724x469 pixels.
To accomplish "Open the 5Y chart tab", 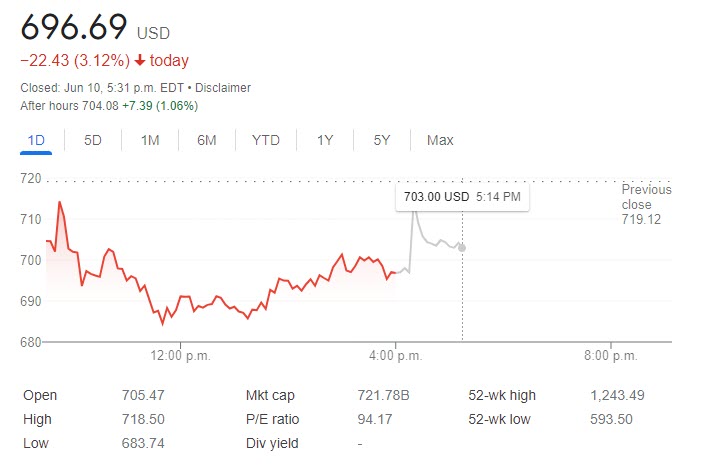I will pos(382,140).
